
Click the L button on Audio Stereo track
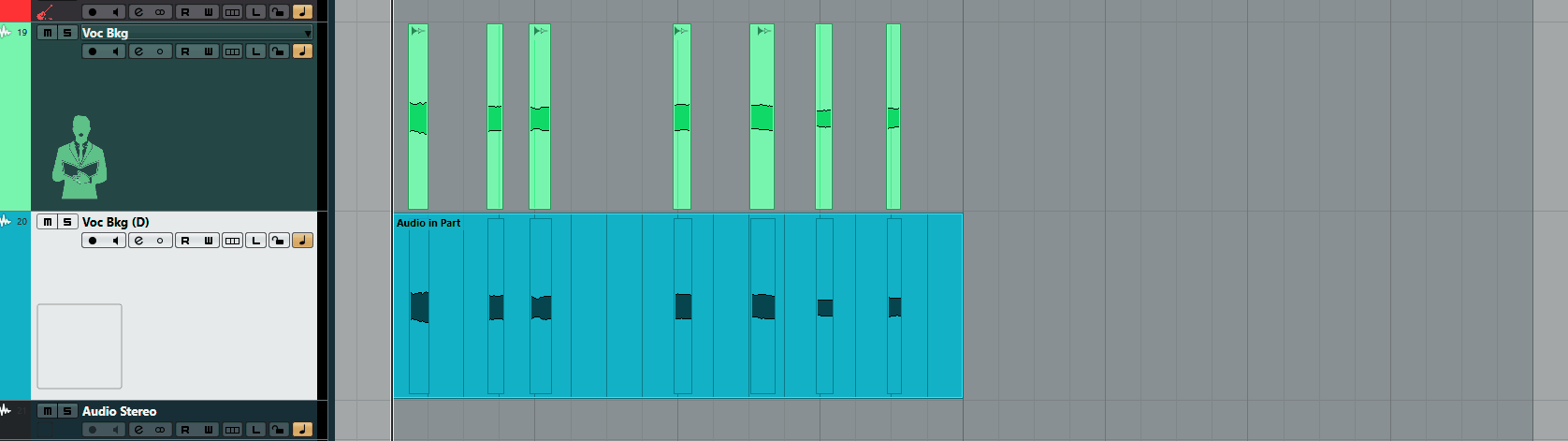(x=256, y=430)
